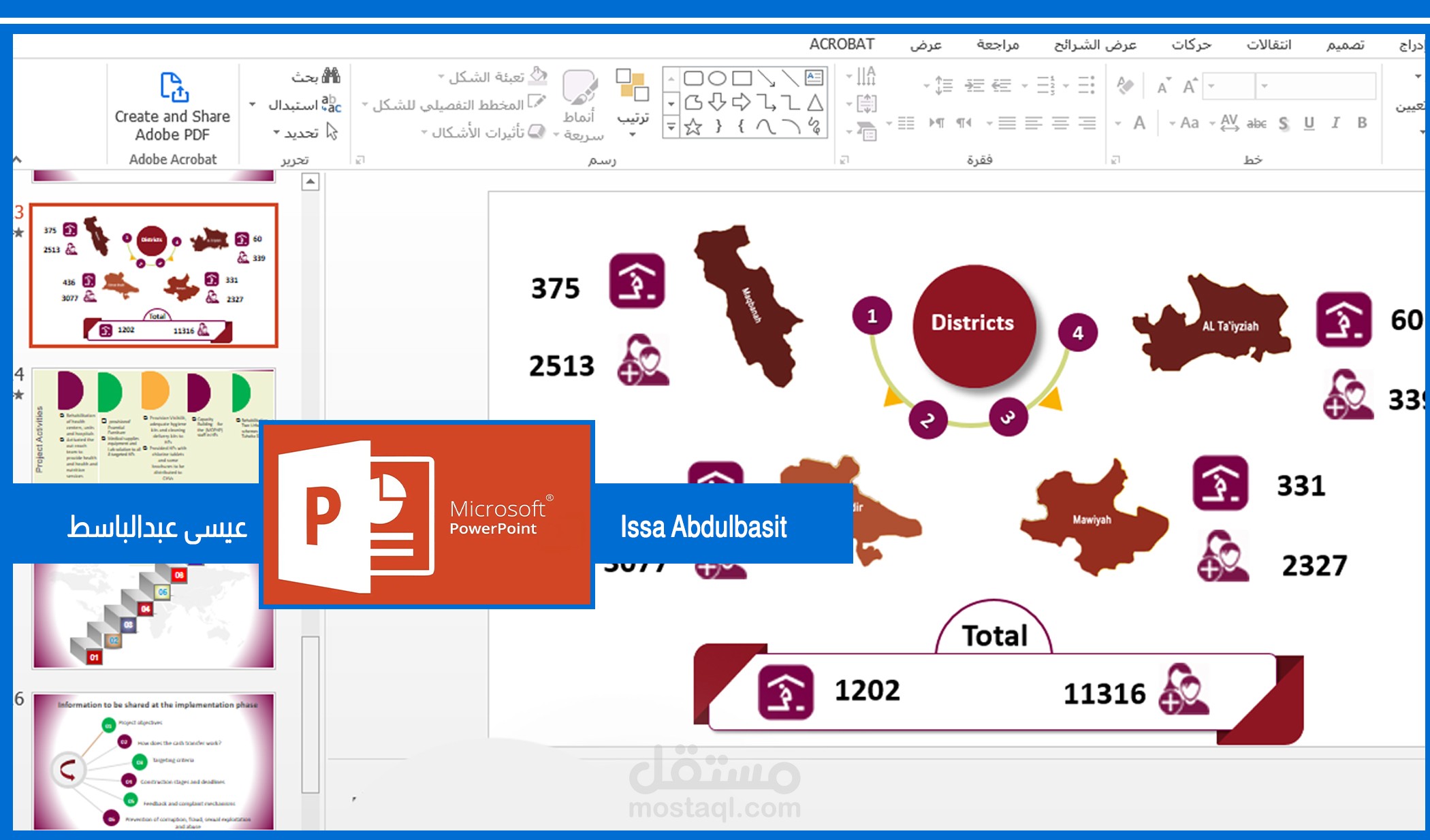Switch to the Review (مراجعة) tab
Viewport: 1430px width, 840px height.
(x=998, y=44)
